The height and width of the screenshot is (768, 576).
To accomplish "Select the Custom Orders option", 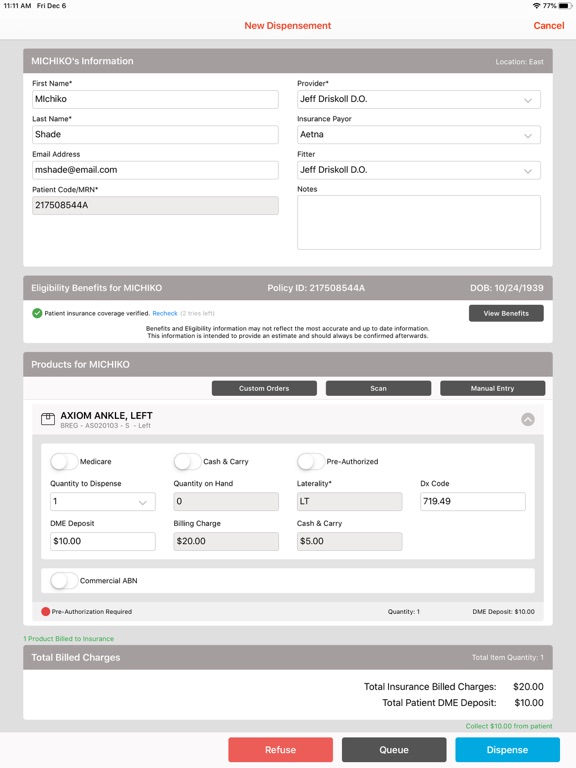I will pos(264,388).
